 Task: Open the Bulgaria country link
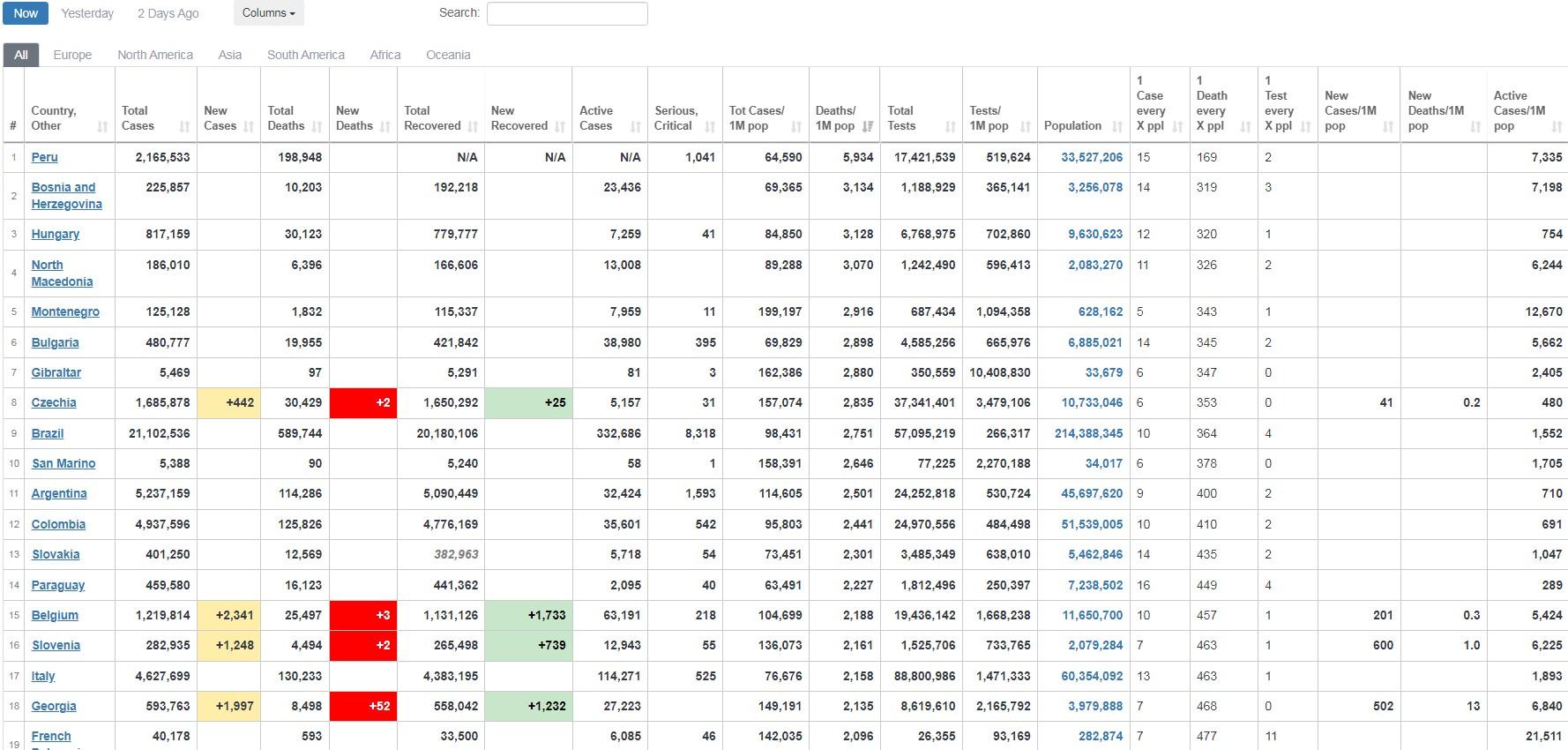click(x=55, y=342)
